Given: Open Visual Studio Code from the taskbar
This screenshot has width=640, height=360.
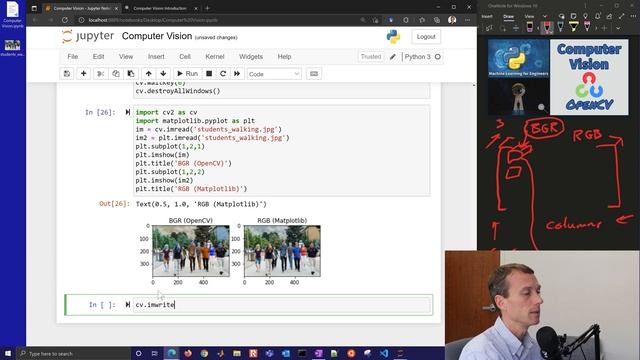Looking at the screenshot, I should [x=384, y=353].
